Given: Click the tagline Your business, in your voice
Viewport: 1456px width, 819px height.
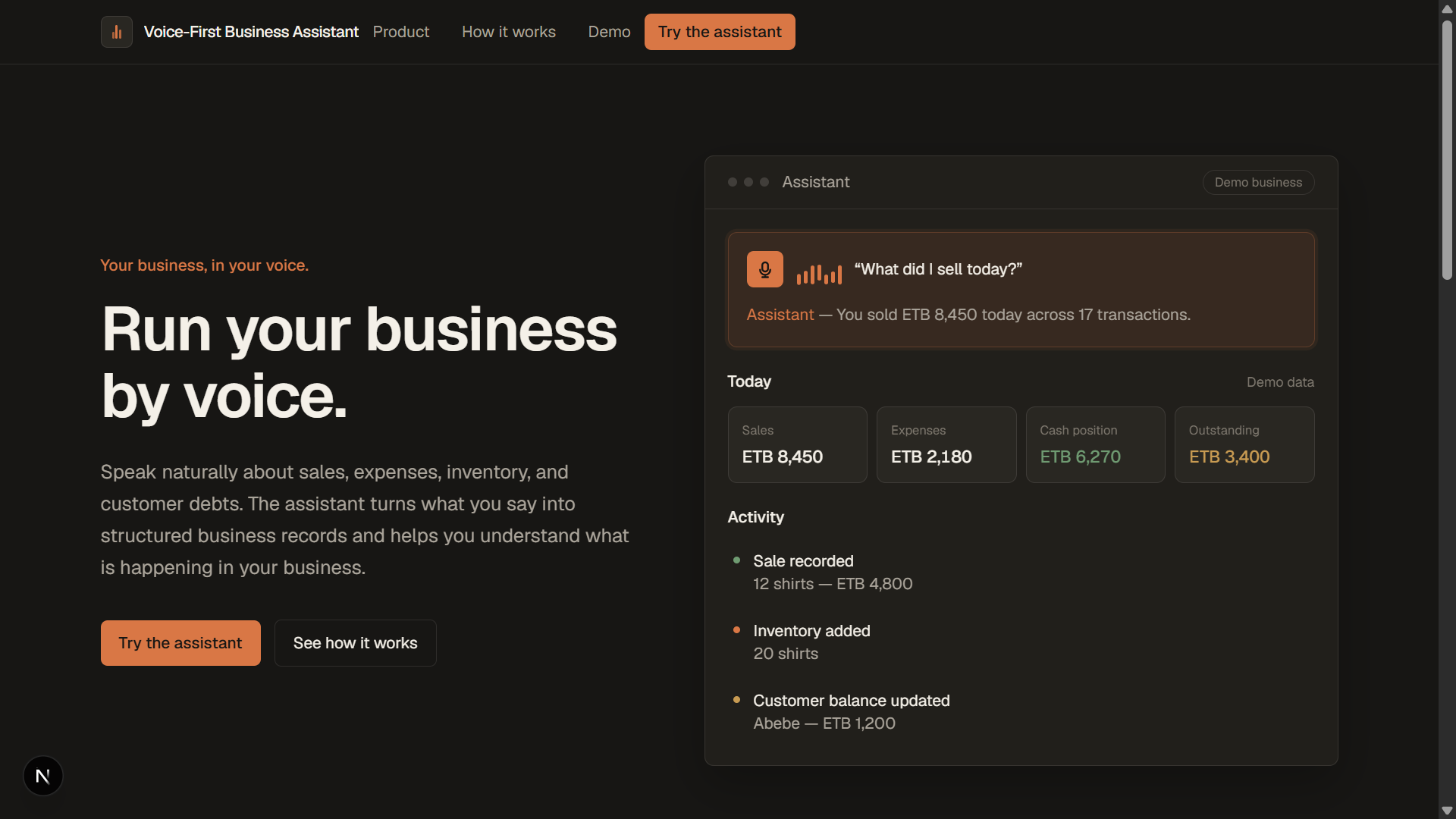Looking at the screenshot, I should point(205,265).
